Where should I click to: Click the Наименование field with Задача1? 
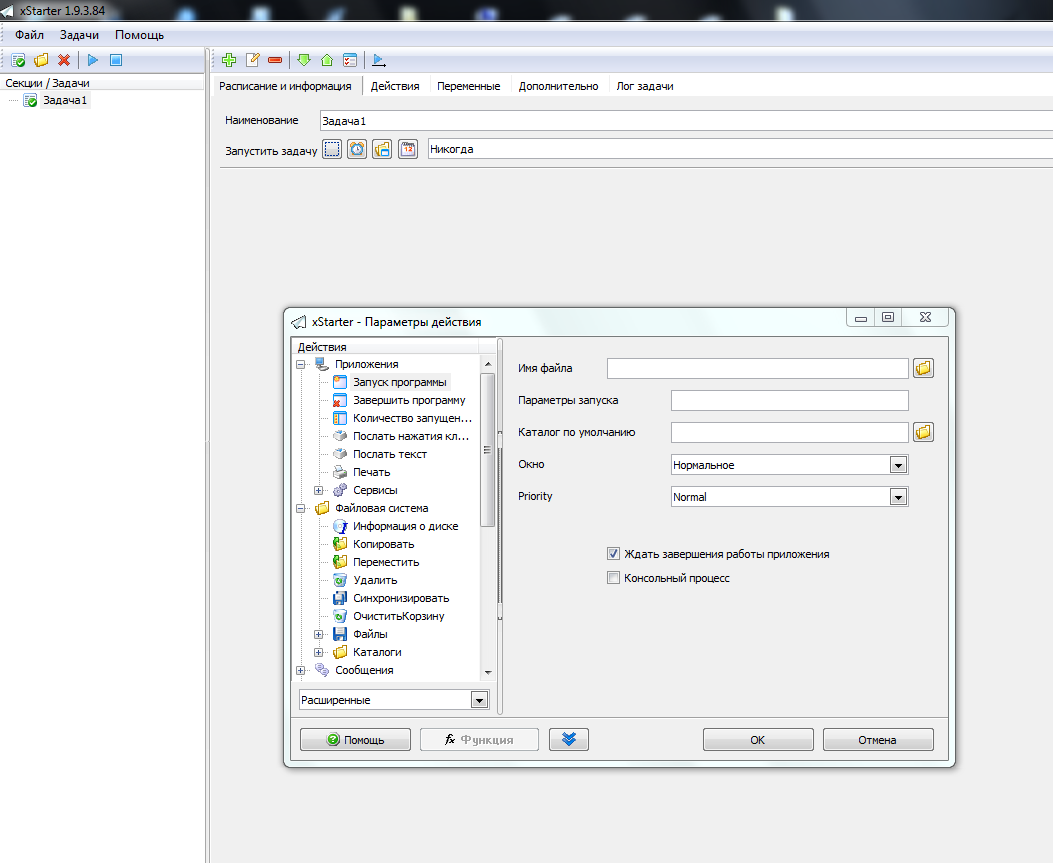686,121
